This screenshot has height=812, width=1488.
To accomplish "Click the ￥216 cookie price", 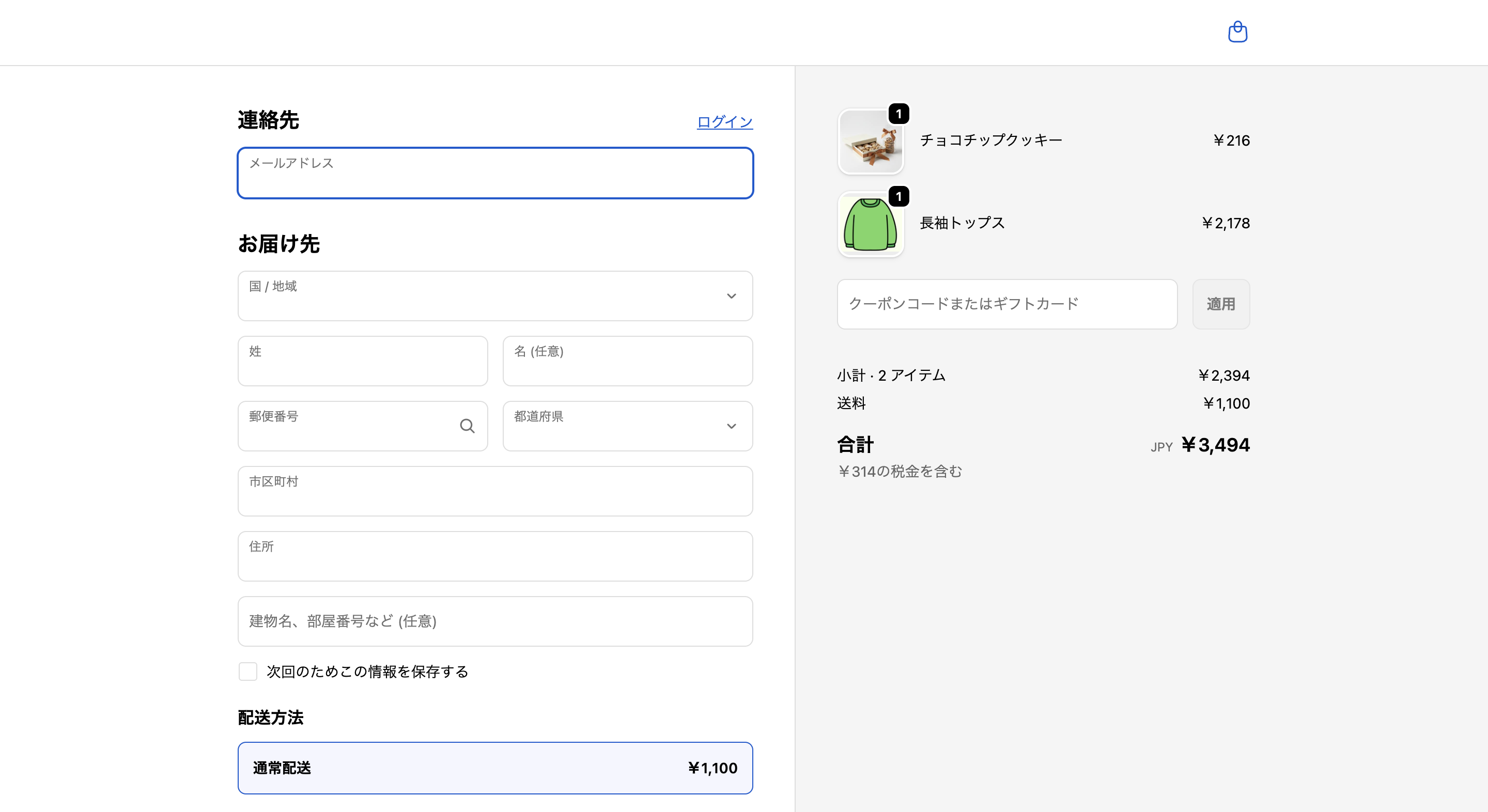I will coord(1231,140).
